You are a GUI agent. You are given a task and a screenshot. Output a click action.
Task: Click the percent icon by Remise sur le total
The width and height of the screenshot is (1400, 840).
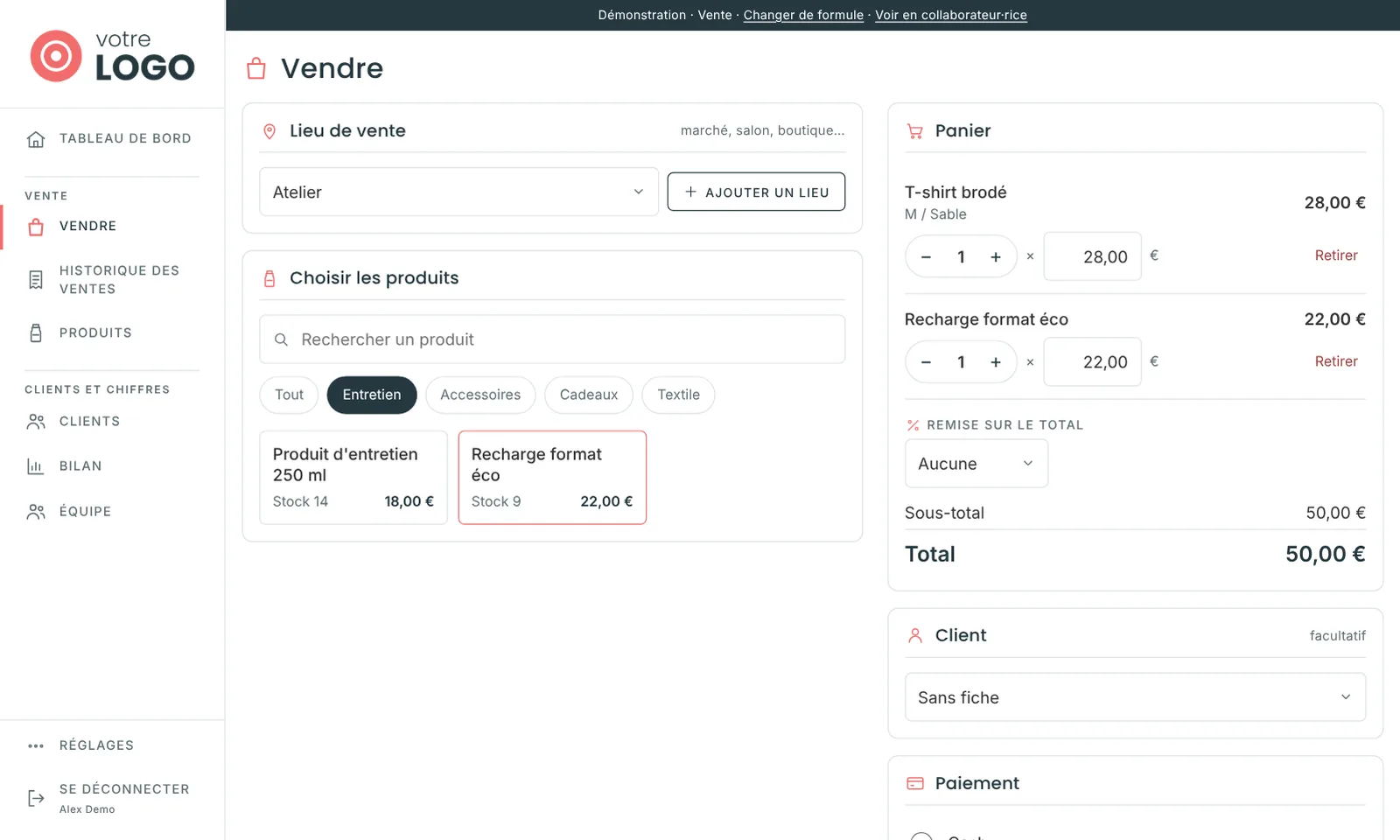(x=913, y=425)
